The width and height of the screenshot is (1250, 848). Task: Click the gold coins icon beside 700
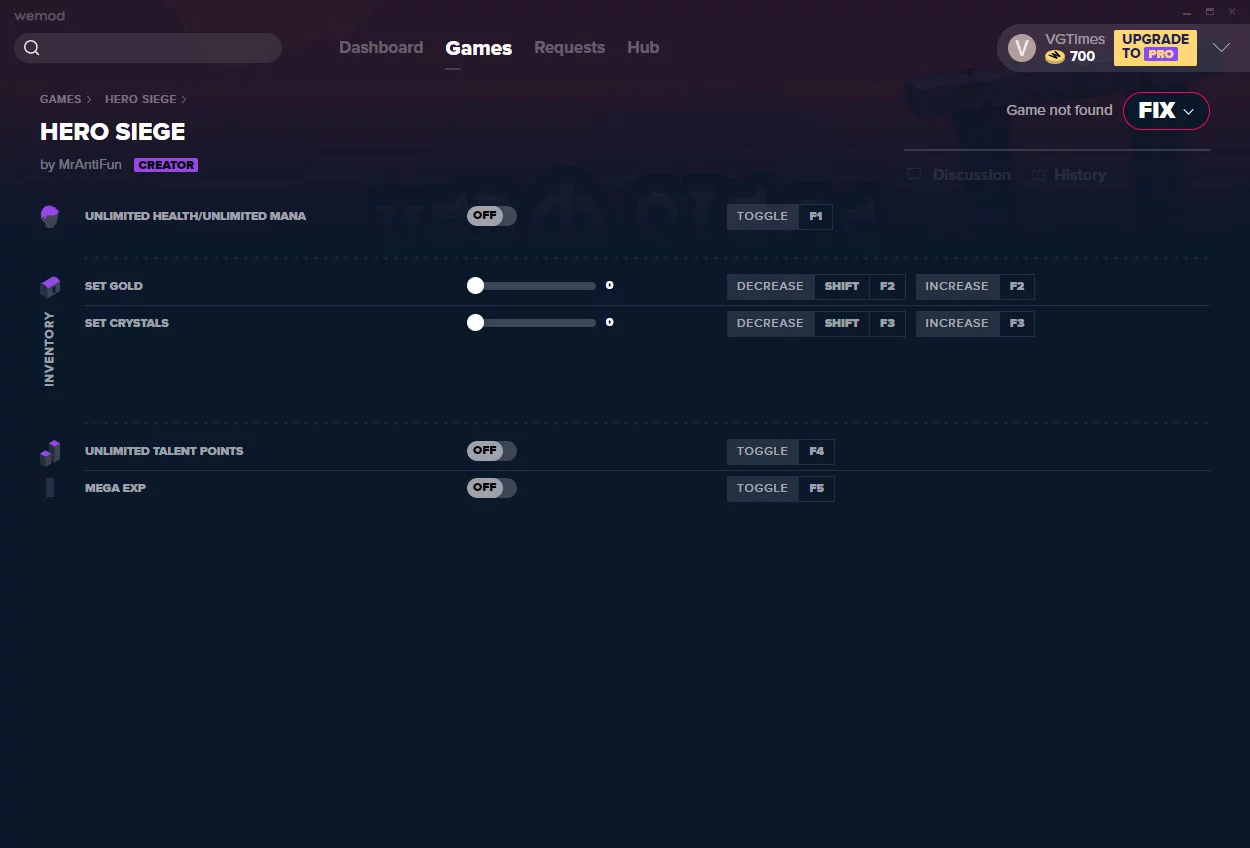(1055, 57)
